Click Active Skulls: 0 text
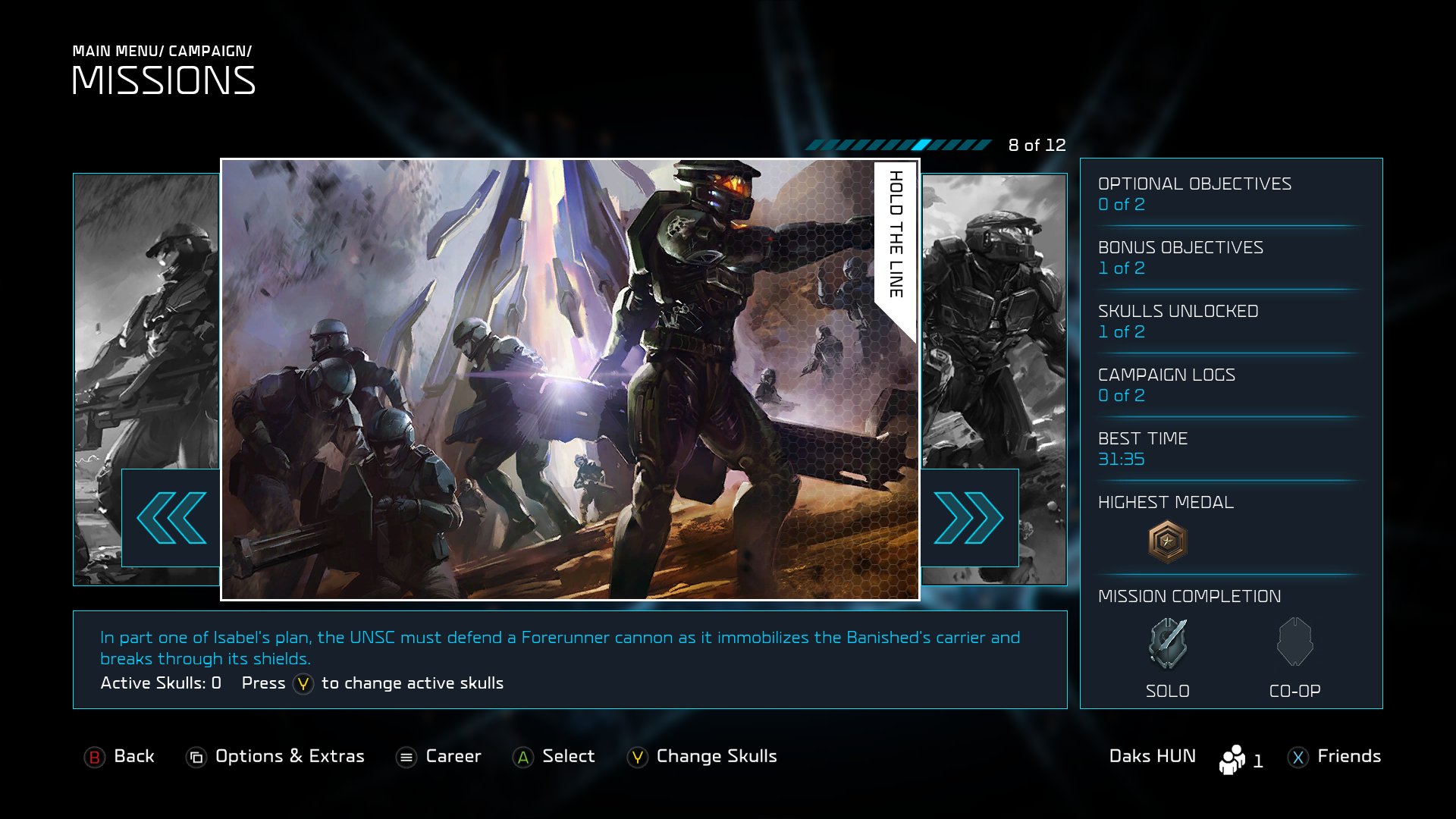The height and width of the screenshot is (819, 1456). 161,683
